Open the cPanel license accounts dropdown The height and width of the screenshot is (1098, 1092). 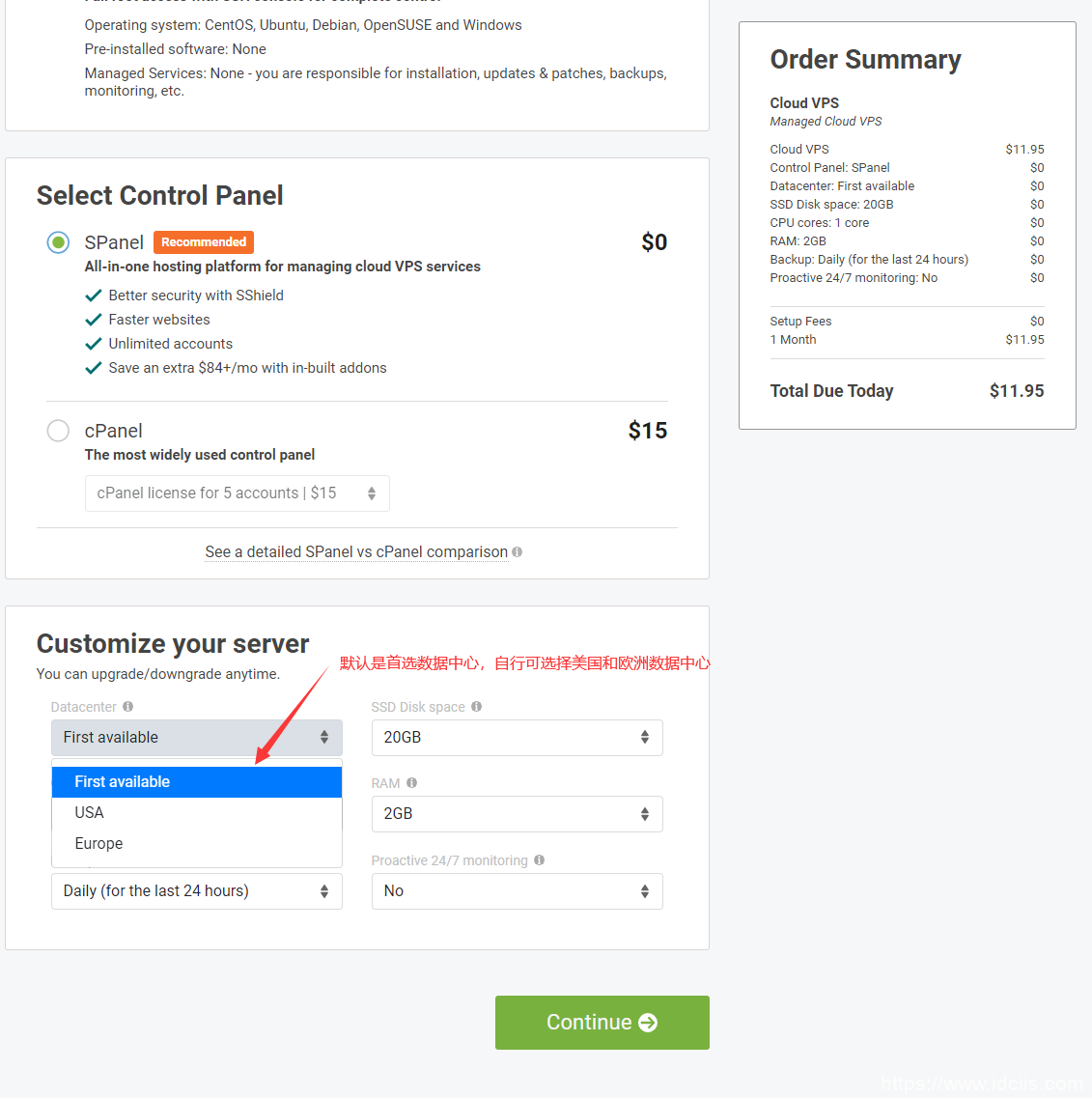click(x=237, y=493)
